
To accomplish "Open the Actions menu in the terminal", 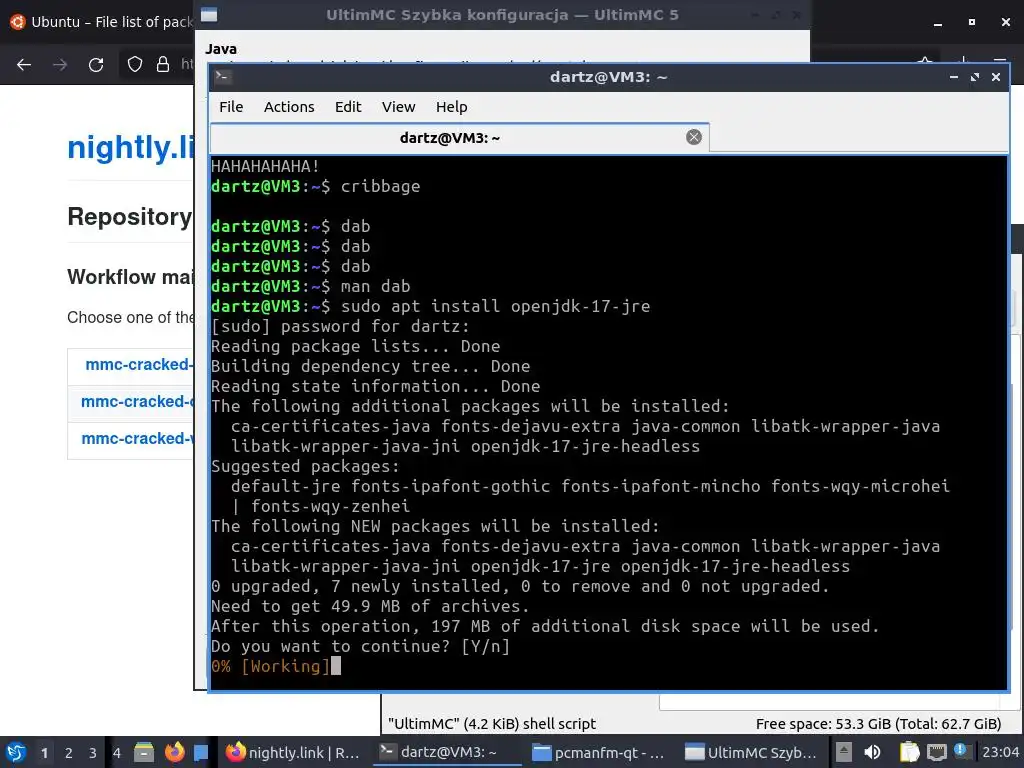I will pos(289,106).
